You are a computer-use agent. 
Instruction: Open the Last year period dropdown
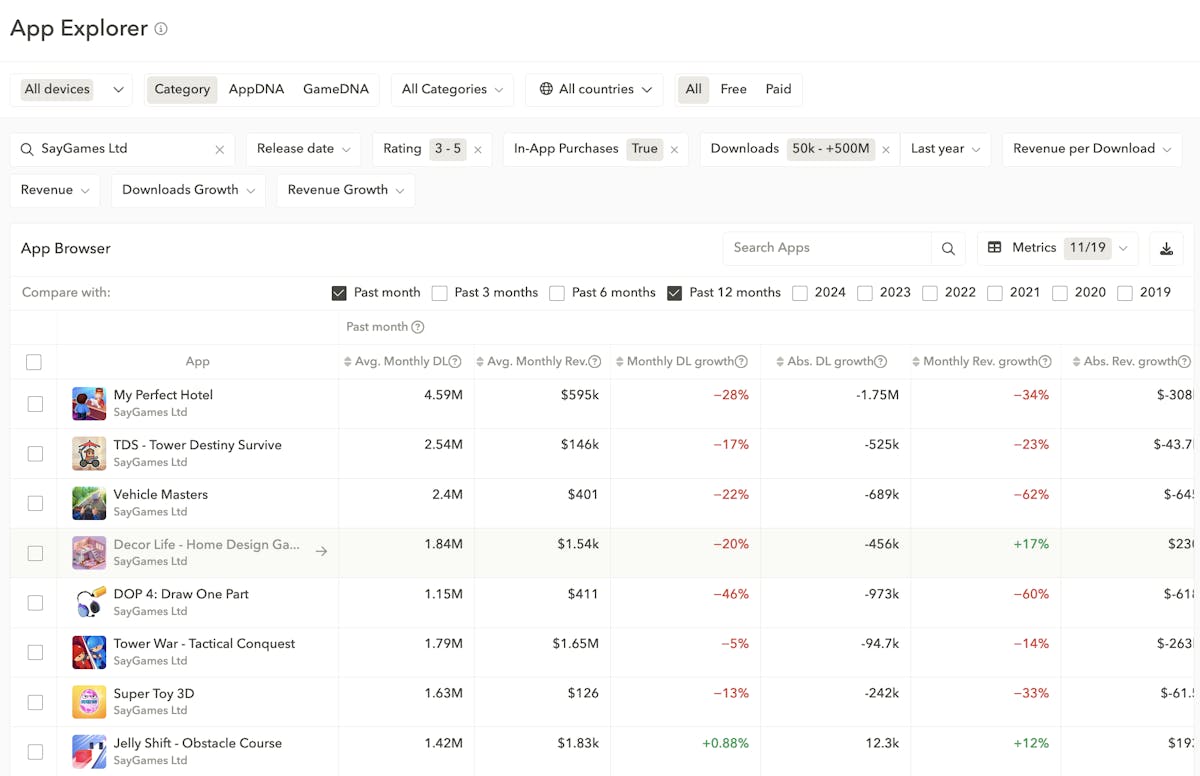click(x=945, y=149)
